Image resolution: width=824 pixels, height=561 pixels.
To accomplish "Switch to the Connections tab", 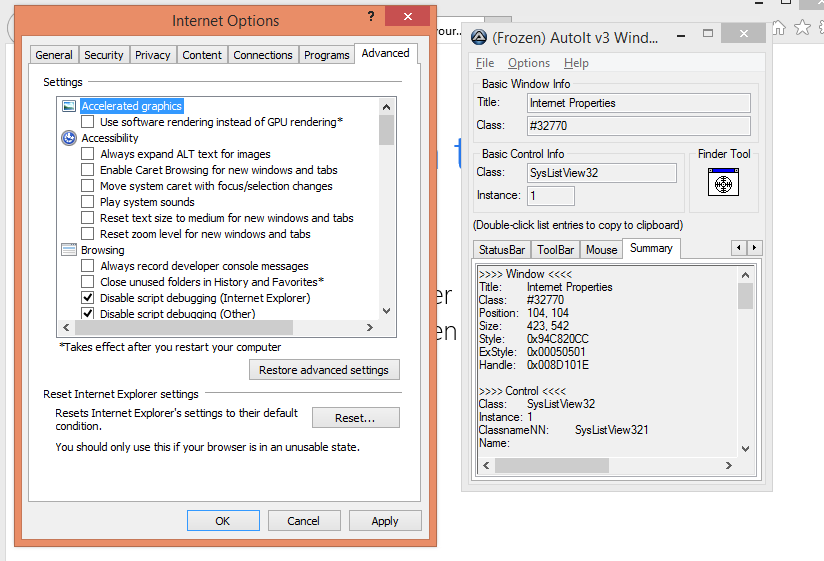I will point(263,55).
